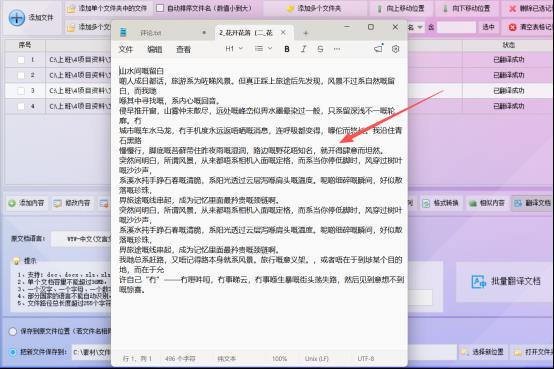Open the 格式转换 tool
The width and height of the screenshot is (554, 369).
441,203
